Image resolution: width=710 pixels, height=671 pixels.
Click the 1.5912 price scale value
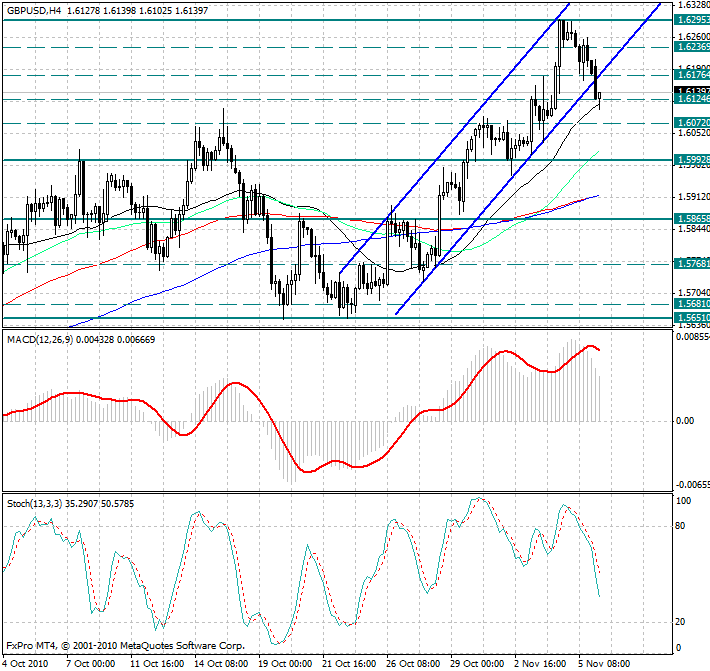693,197
